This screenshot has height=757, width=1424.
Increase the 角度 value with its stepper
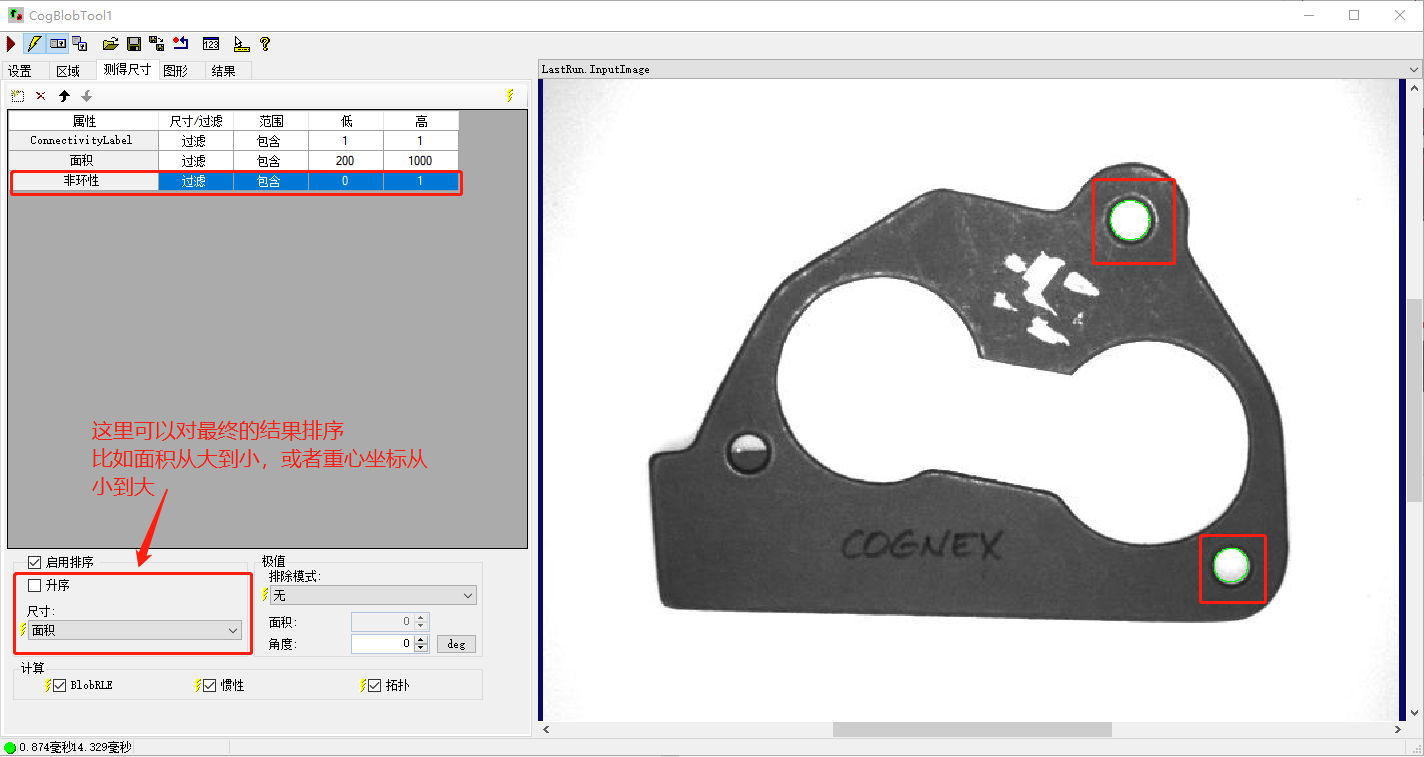[421, 638]
